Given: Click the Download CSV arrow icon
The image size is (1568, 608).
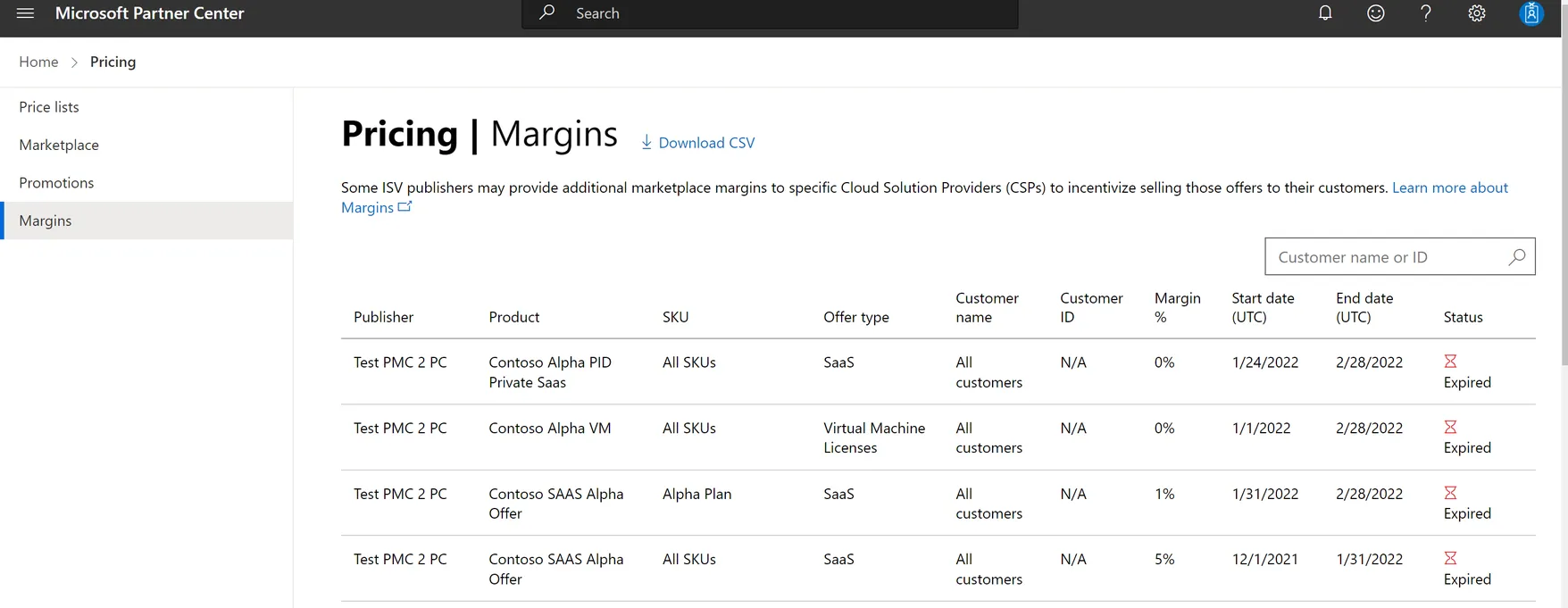Looking at the screenshot, I should point(646,142).
